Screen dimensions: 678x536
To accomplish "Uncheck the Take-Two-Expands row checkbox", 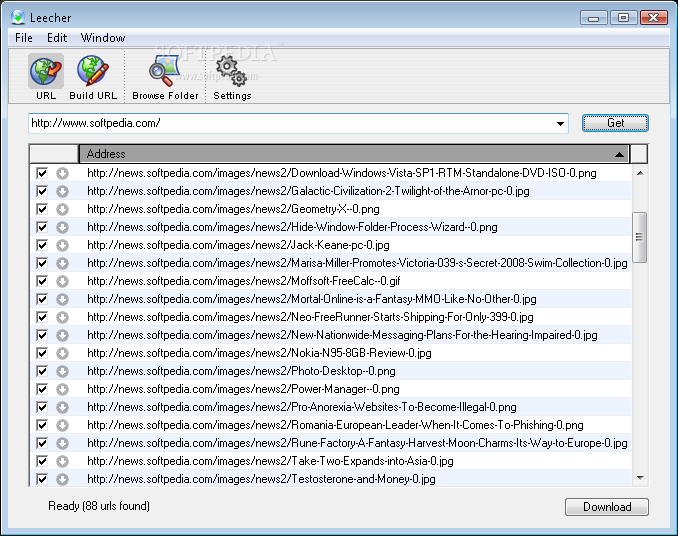I will pos(42,461).
